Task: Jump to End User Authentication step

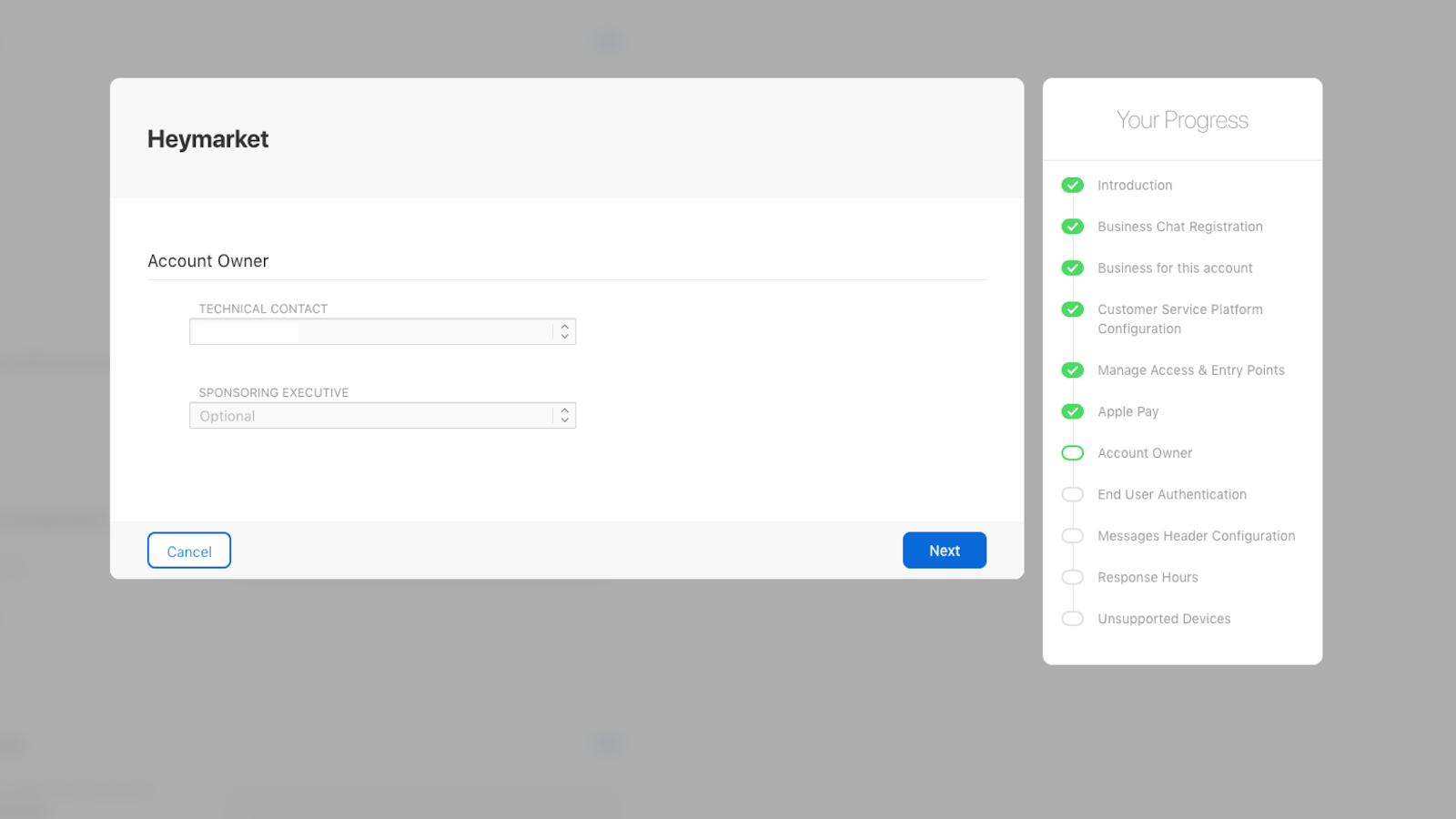Action: click(1172, 494)
